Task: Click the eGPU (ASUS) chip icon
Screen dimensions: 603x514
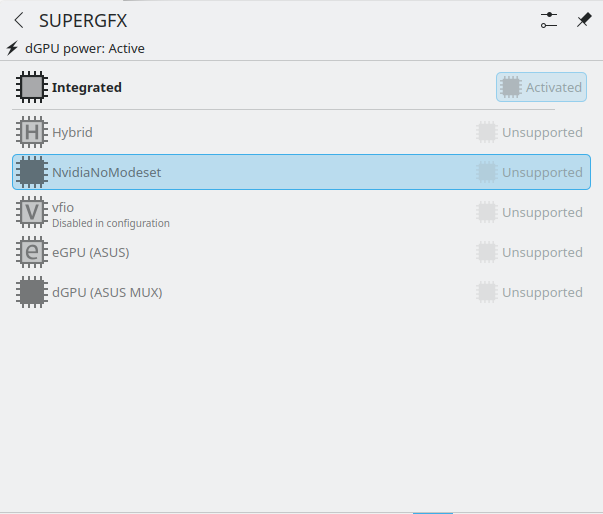Action: click(x=32, y=252)
